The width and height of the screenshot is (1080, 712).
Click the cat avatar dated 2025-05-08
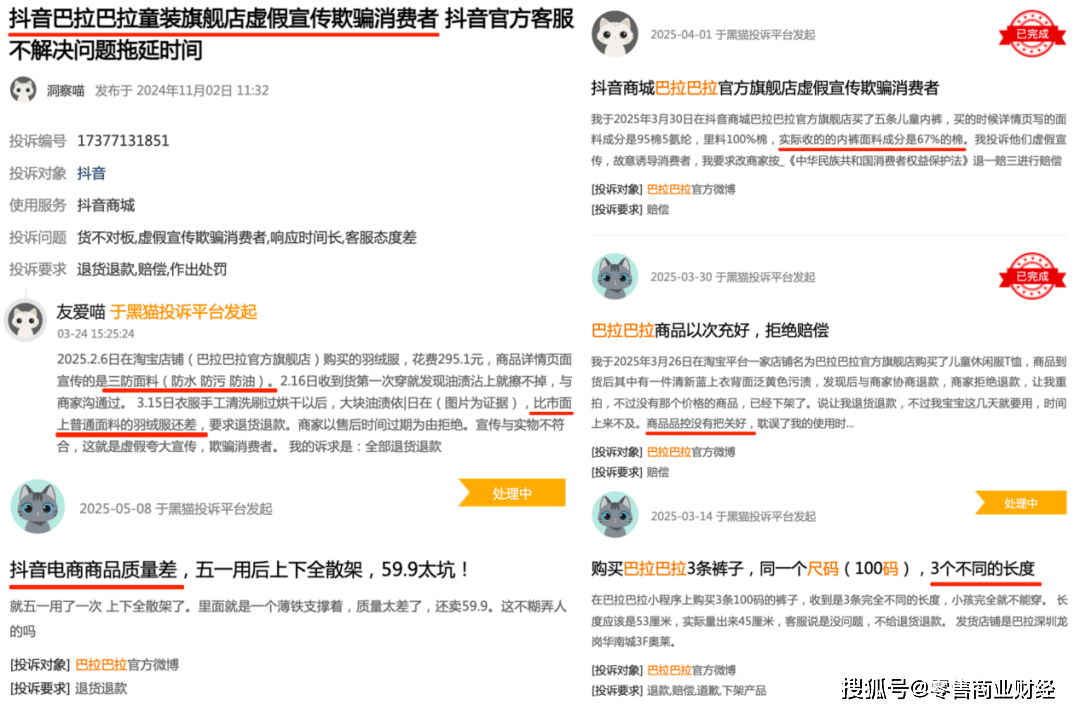tap(37, 507)
